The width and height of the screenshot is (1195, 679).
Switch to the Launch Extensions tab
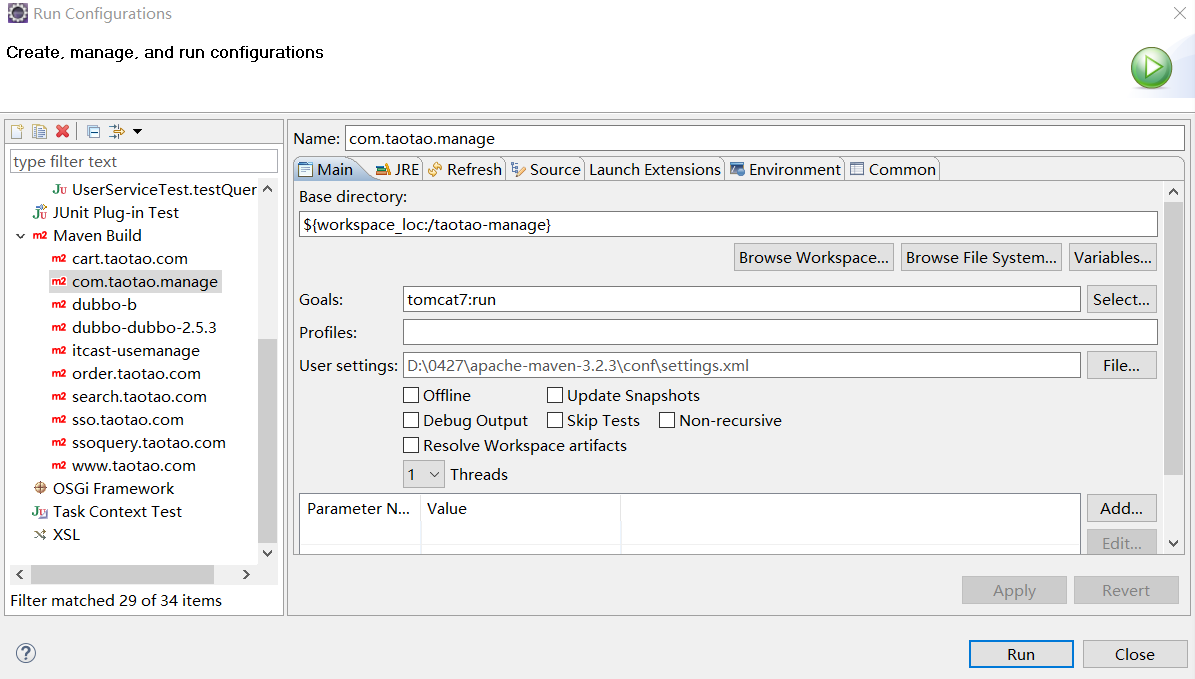(x=655, y=169)
